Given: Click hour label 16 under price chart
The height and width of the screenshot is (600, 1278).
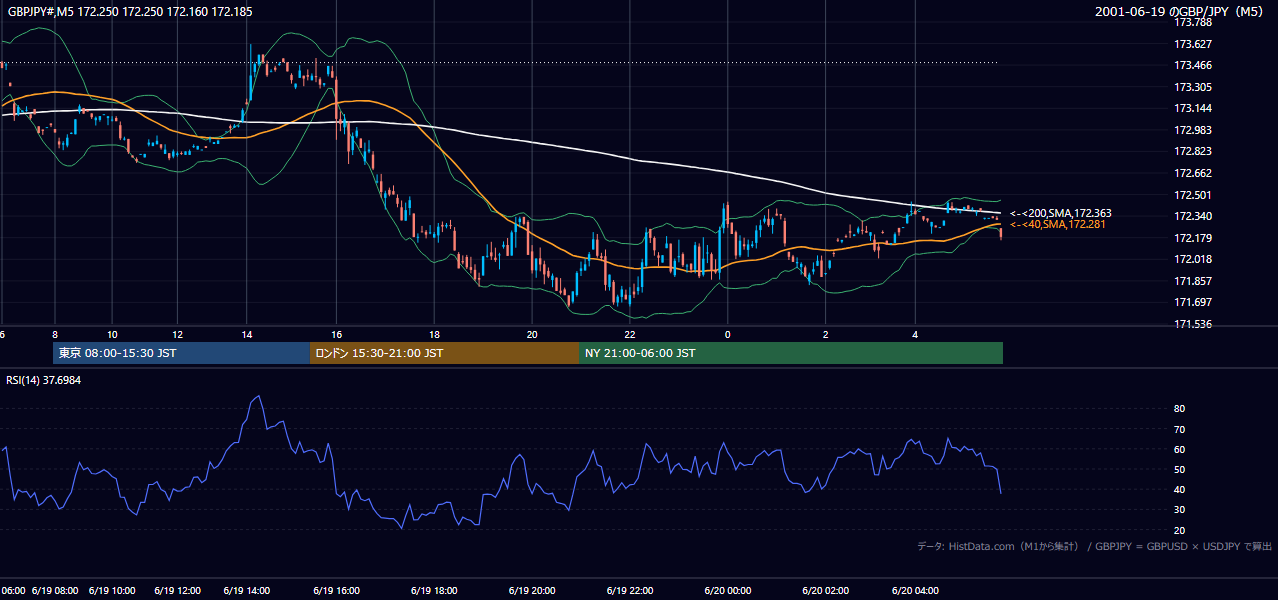Looking at the screenshot, I should 337,334.
